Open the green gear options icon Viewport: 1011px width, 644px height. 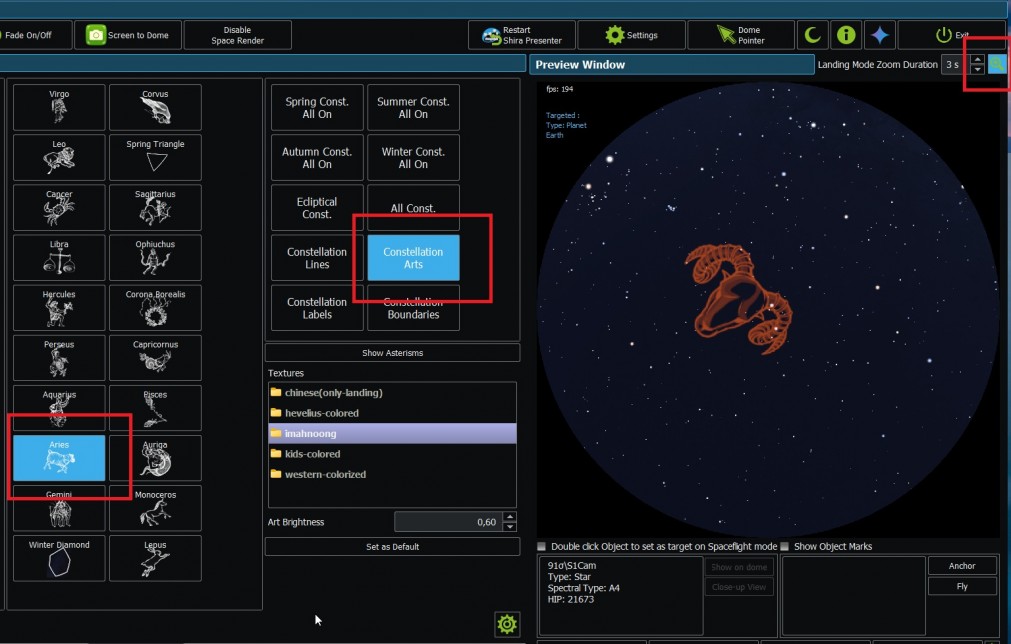507,623
